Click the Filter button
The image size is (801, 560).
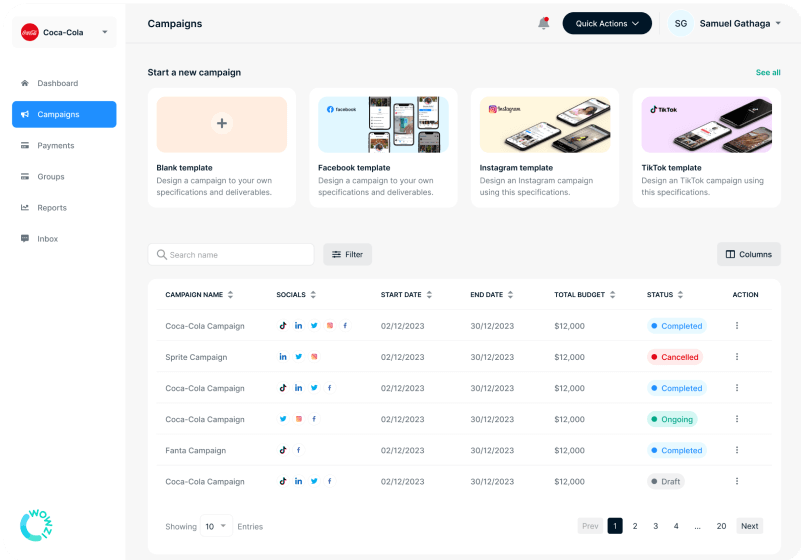(347, 254)
